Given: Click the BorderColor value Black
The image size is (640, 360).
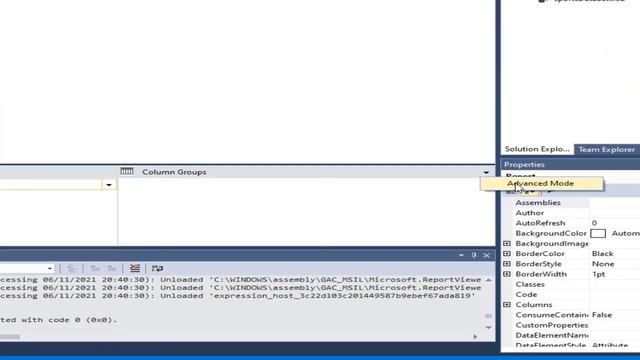Looking at the screenshot, I should [x=603, y=253].
